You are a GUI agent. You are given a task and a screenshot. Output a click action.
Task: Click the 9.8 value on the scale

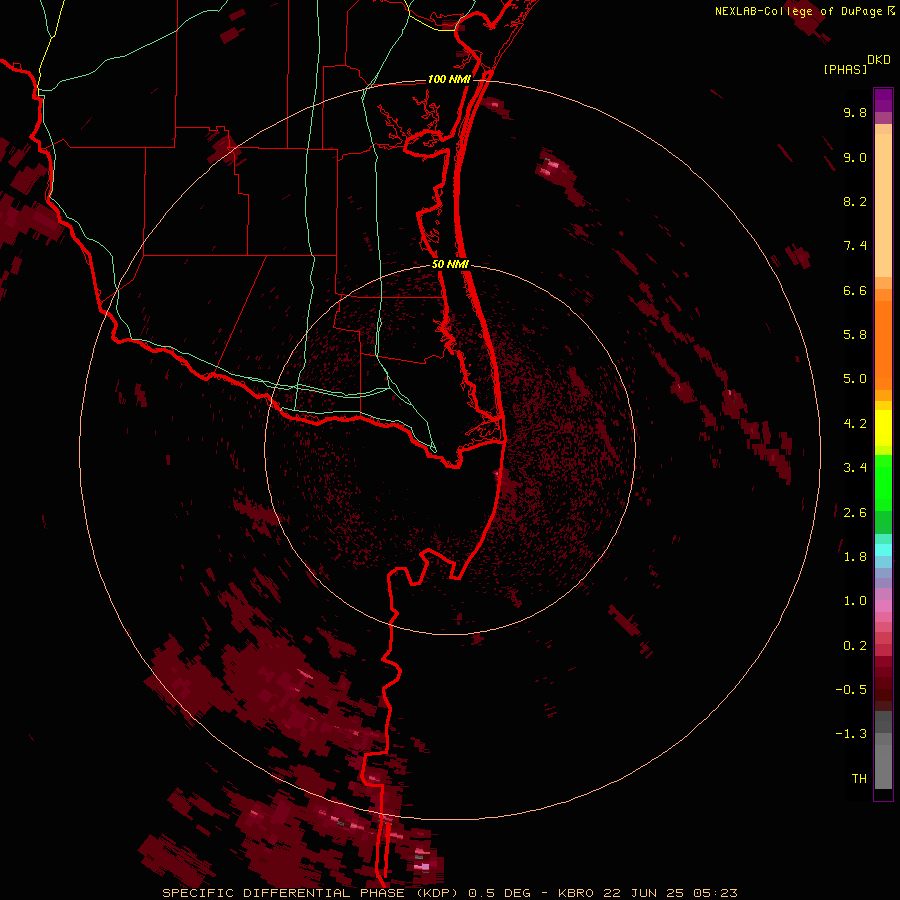pyautogui.click(x=855, y=112)
